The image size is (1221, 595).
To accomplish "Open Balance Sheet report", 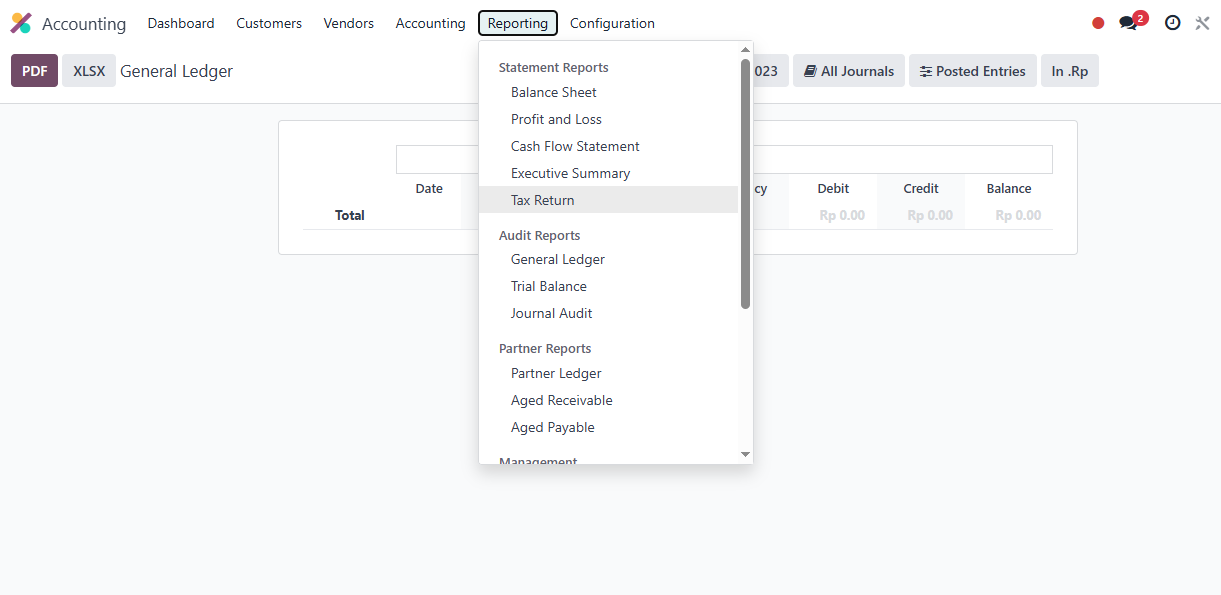I will tap(553, 92).
